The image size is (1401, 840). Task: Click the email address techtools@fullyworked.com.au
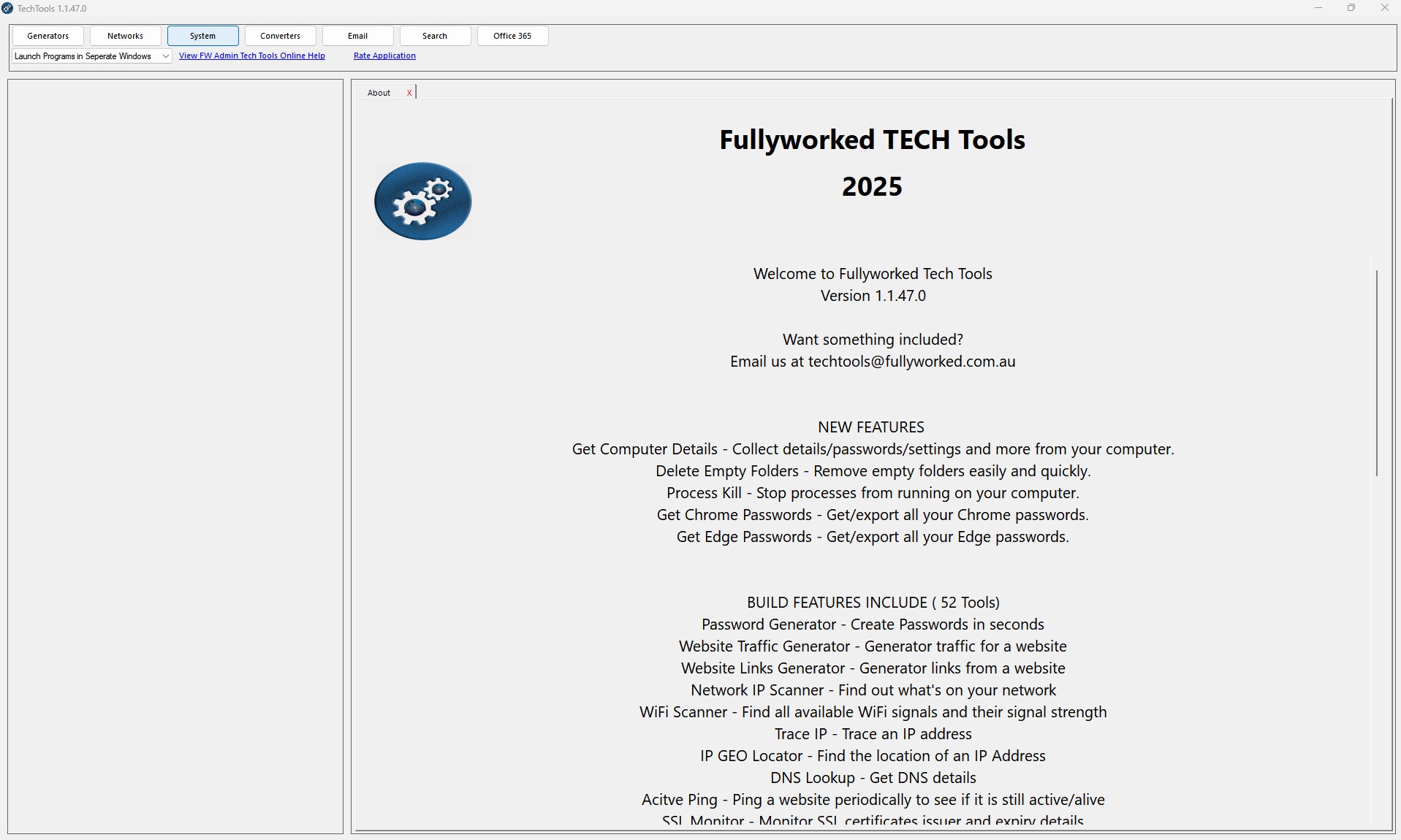(x=911, y=362)
